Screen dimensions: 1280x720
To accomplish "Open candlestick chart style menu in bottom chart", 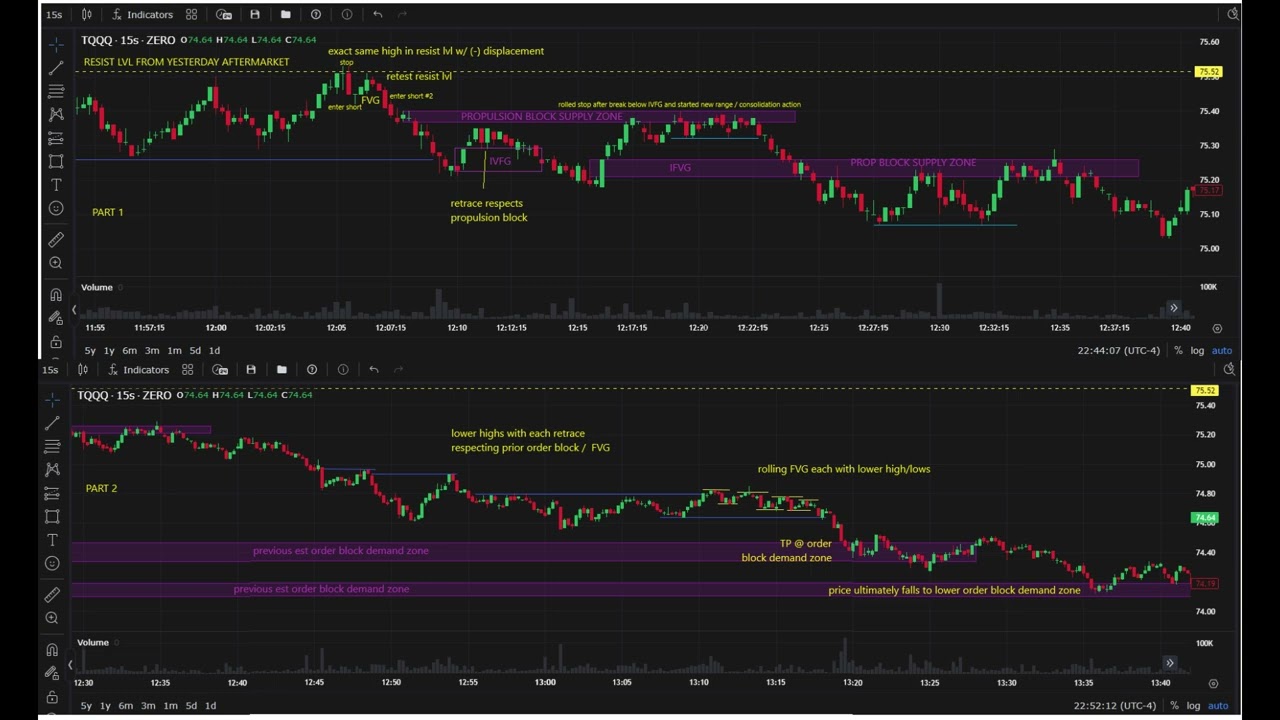I will click(83, 370).
